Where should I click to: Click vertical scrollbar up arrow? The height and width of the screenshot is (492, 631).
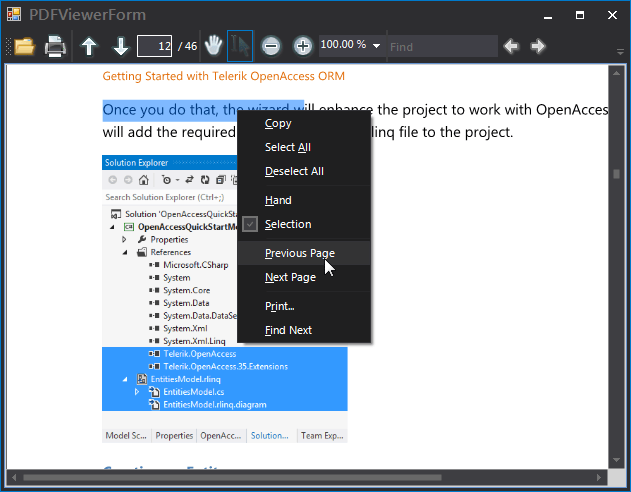[616, 73]
